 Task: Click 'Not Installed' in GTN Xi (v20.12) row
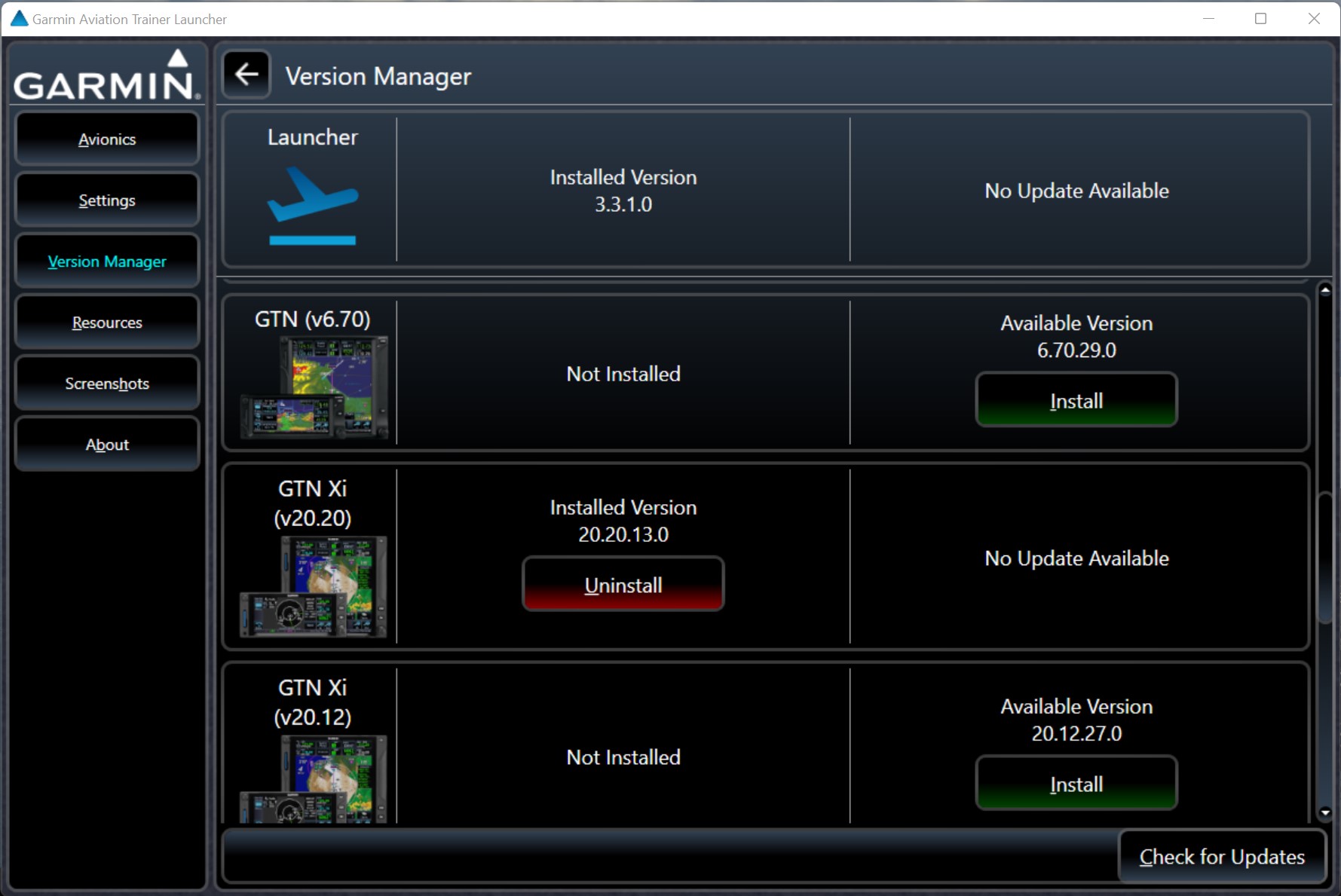623,757
